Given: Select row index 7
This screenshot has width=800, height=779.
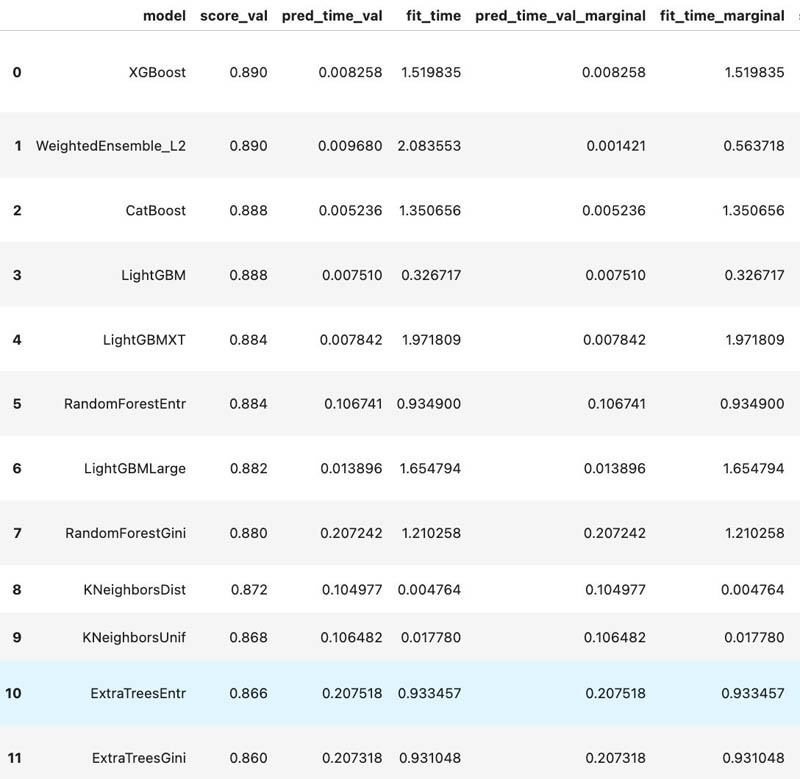Looking at the screenshot, I should click(17, 533).
